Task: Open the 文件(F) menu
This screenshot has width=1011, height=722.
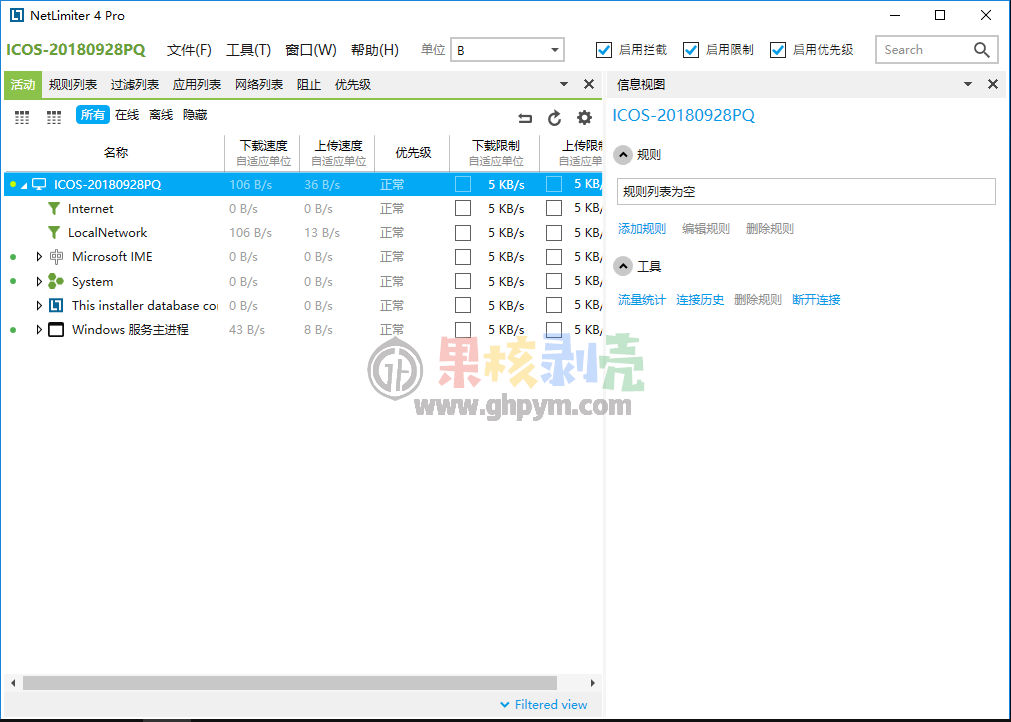Action: (x=189, y=50)
